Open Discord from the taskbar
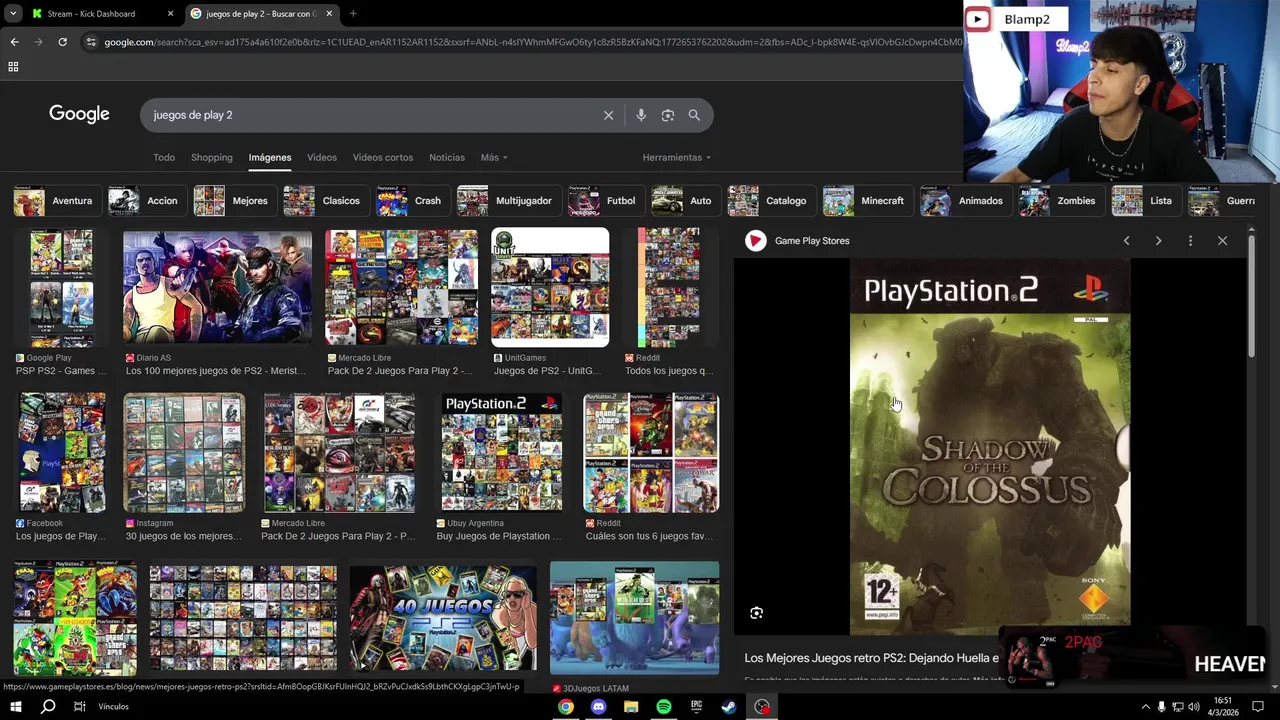The height and width of the screenshot is (720, 1280). point(598,707)
